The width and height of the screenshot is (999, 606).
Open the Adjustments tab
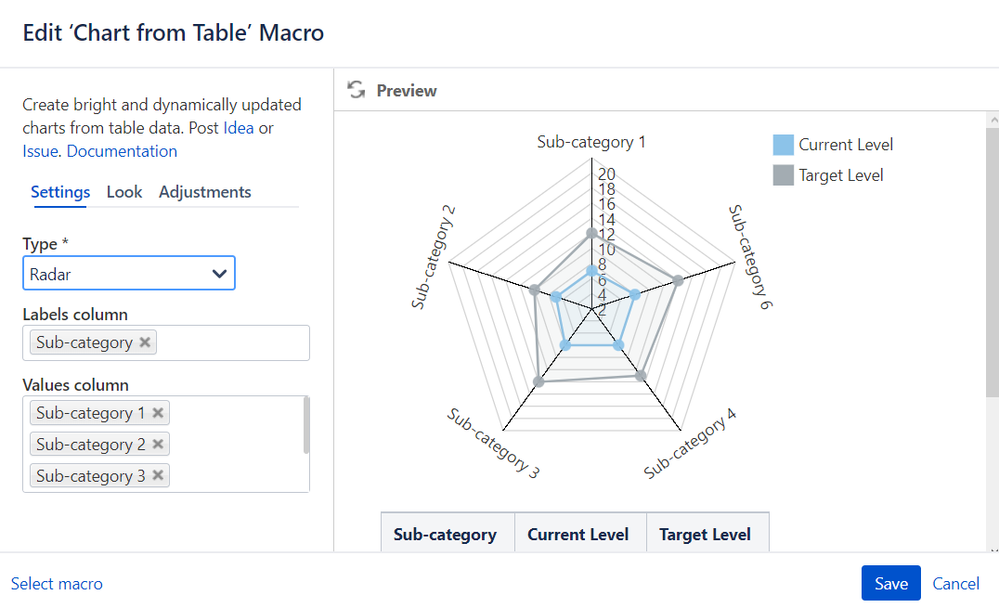(x=205, y=192)
